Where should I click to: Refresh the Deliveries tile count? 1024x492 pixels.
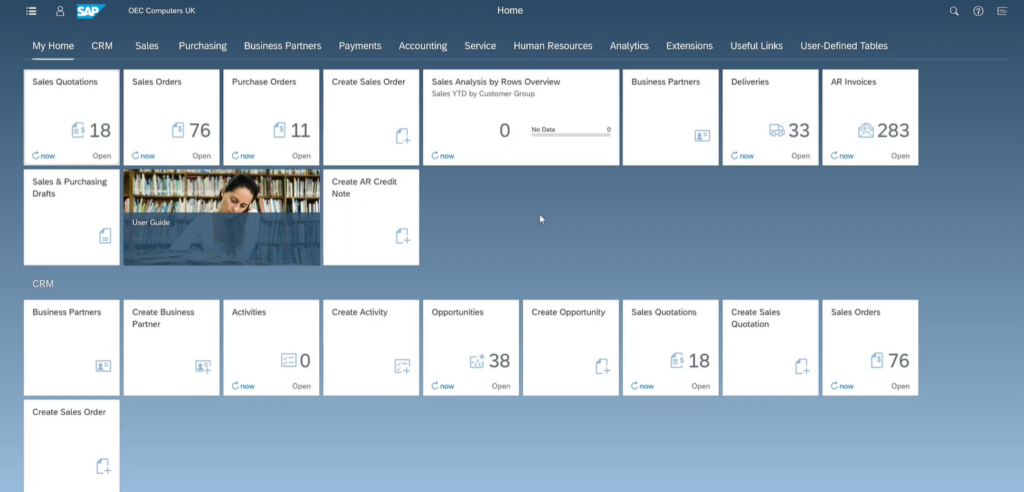(x=743, y=156)
